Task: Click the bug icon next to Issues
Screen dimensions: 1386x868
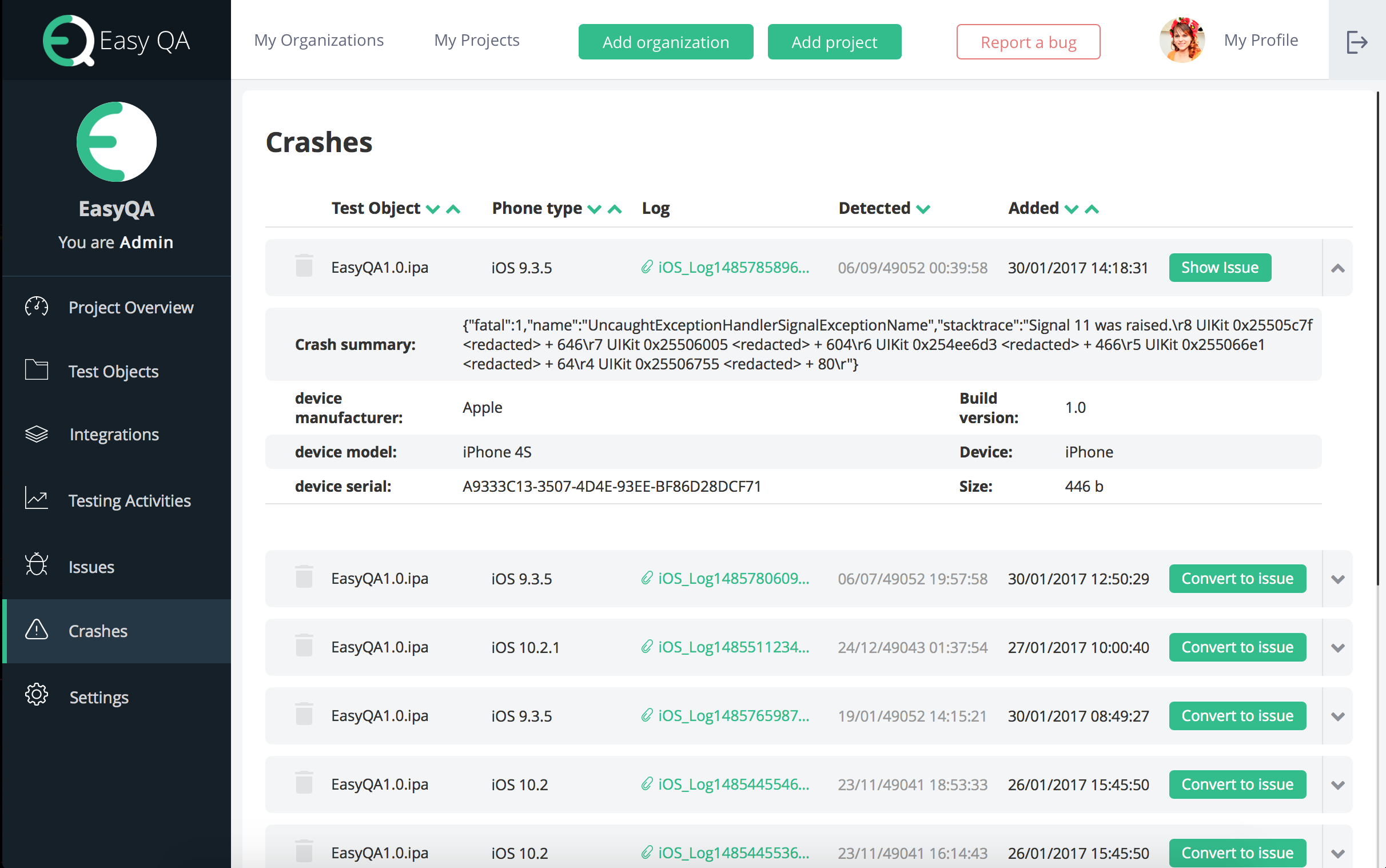Action: point(35,565)
